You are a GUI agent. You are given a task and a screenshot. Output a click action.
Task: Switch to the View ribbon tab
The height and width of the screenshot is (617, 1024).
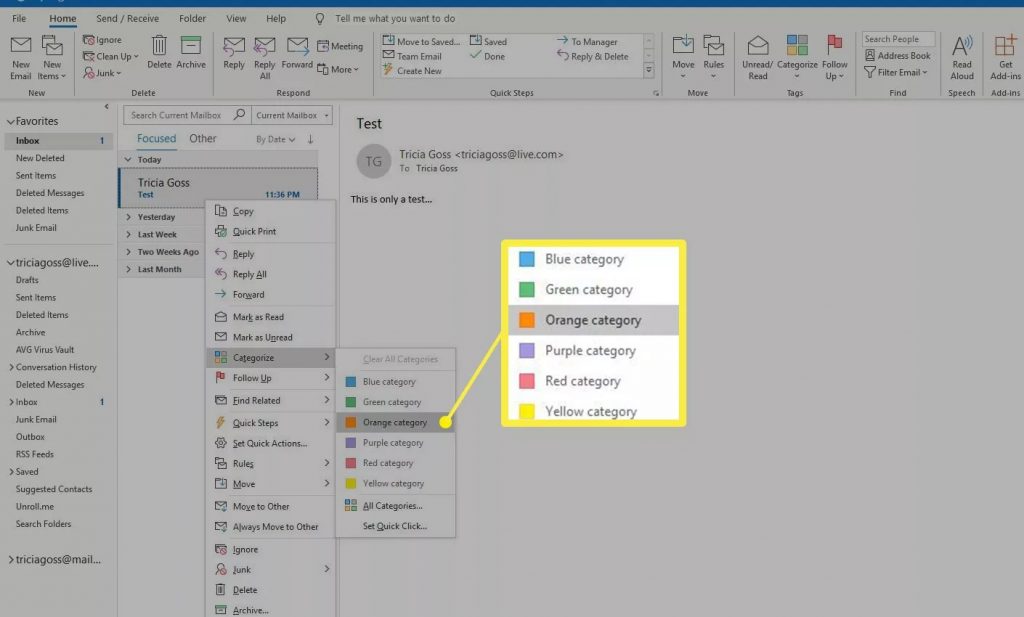pyautogui.click(x=236, y=17)
